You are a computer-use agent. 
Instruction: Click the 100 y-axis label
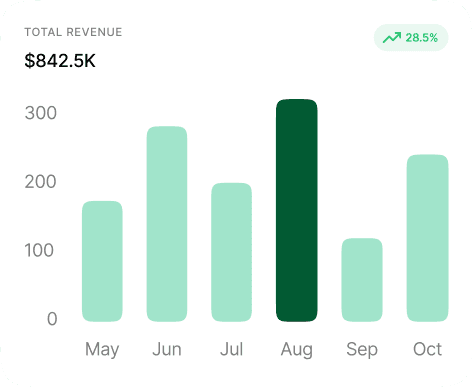tap(39, 250)
